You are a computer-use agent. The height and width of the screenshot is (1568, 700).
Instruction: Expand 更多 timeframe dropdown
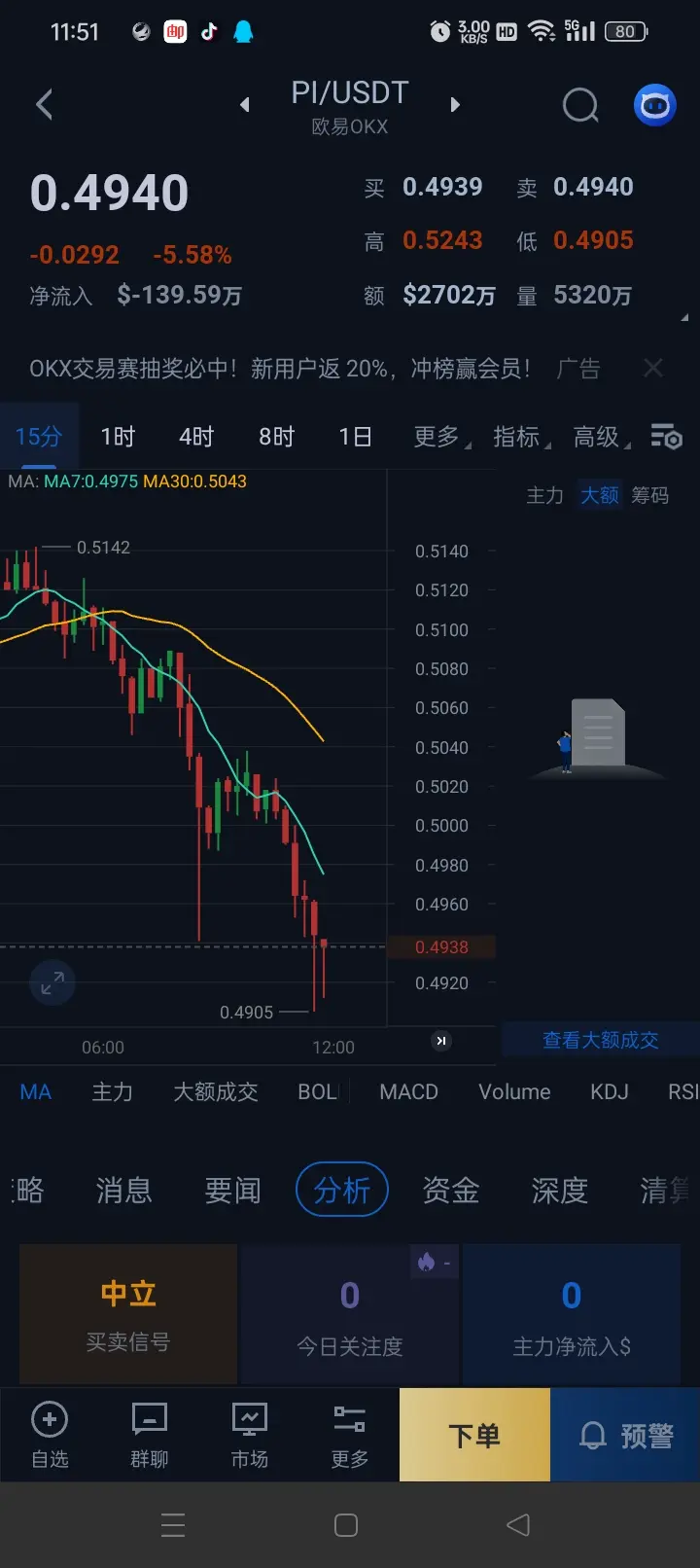[441, 437]
